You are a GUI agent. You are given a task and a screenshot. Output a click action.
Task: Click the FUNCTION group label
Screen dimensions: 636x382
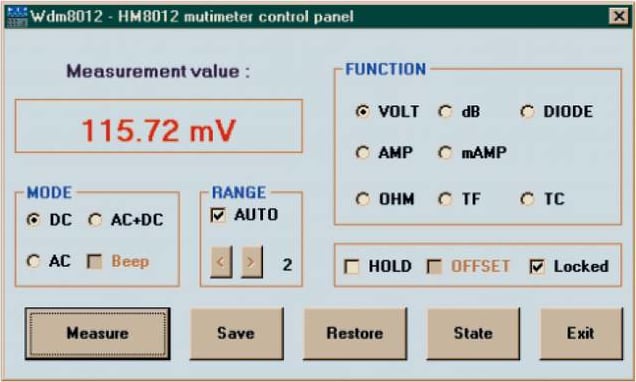coord(385,69)
